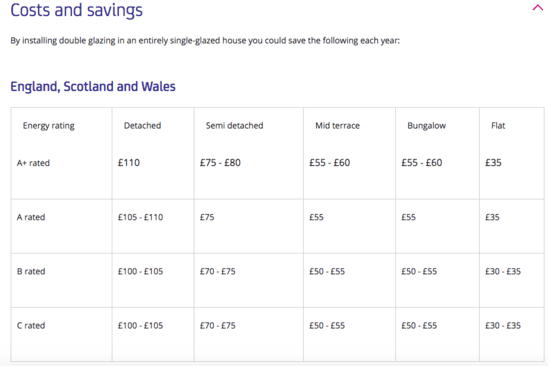
Task: Select the Detached column header
Action: 143,125
